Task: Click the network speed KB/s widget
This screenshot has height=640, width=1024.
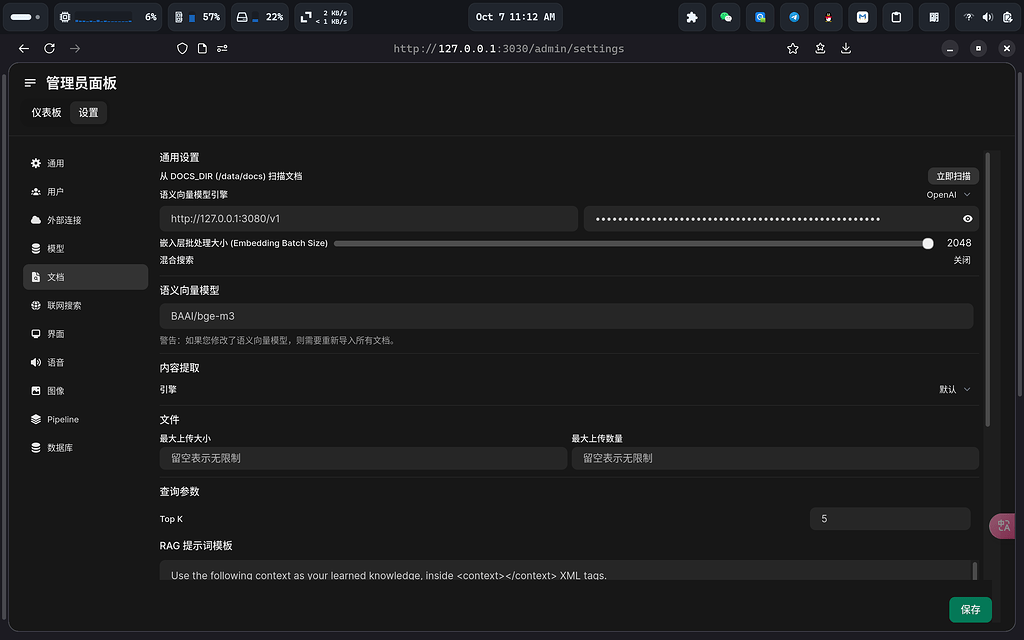Action: tap(323, 17)
